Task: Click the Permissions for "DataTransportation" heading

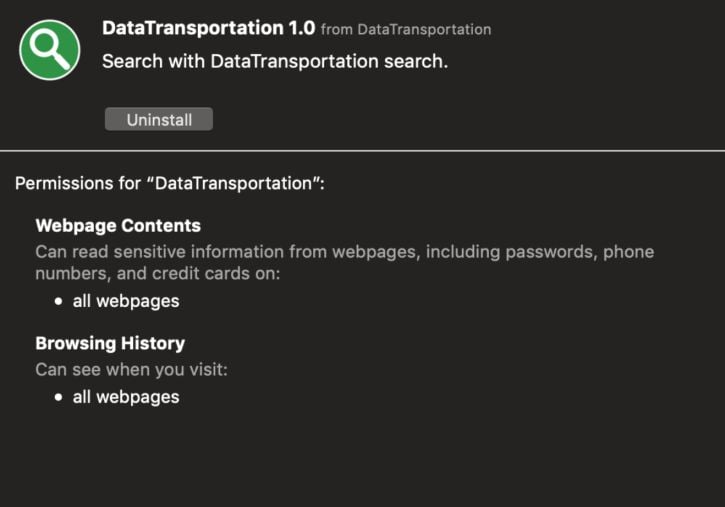Action: pos(170,184)
